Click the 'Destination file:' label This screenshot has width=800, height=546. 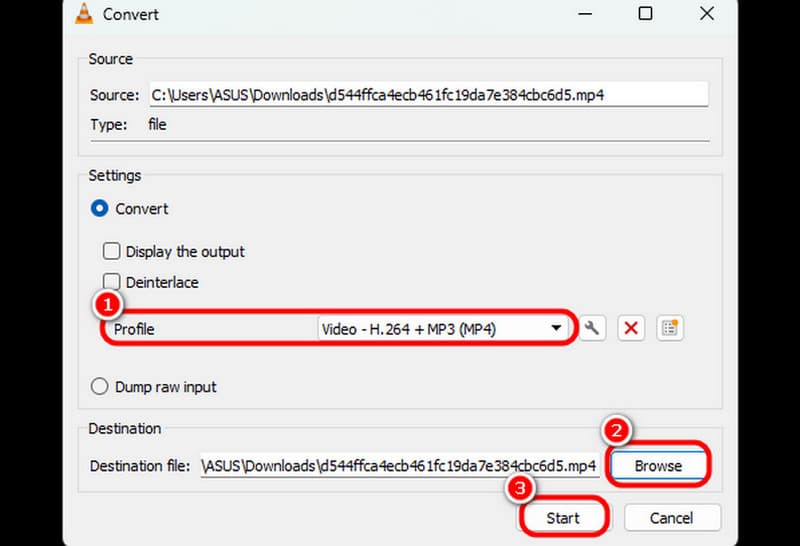click(x=140, y=466)
